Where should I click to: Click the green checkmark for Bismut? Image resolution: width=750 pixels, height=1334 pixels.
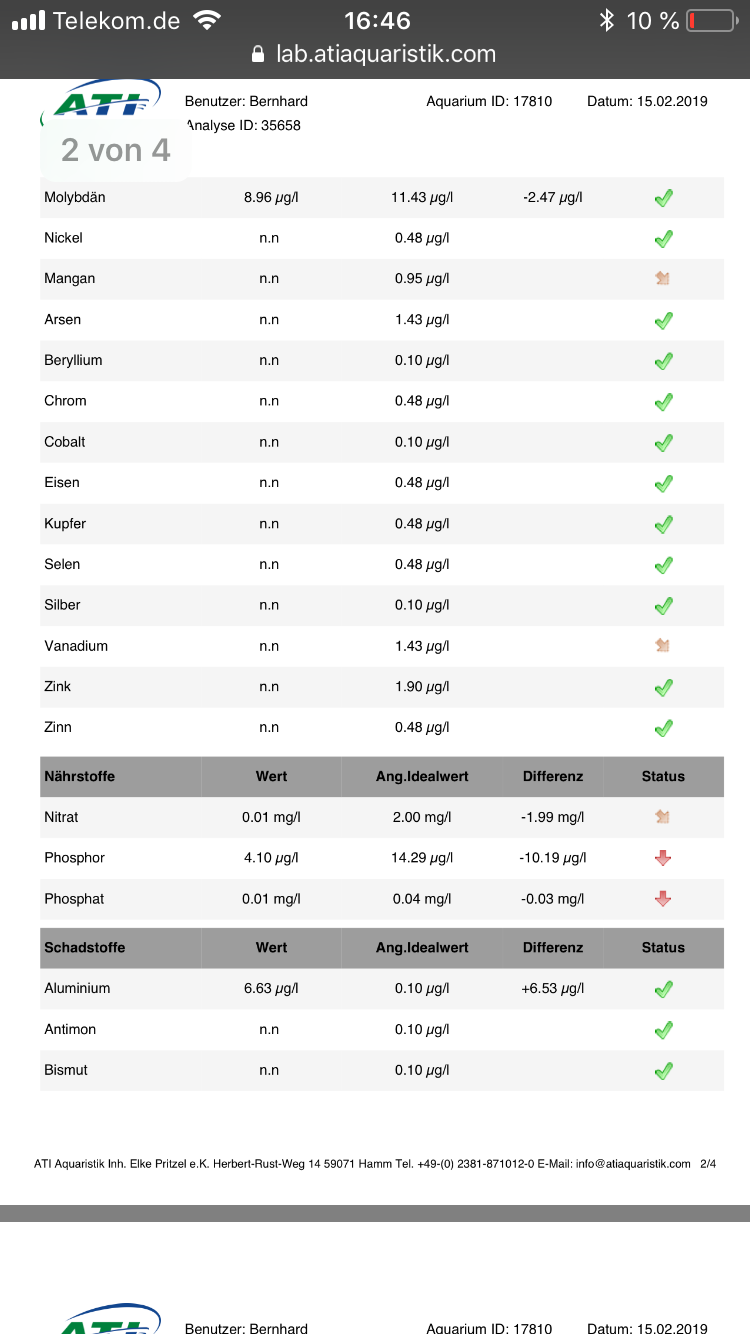pos(663,1071)
